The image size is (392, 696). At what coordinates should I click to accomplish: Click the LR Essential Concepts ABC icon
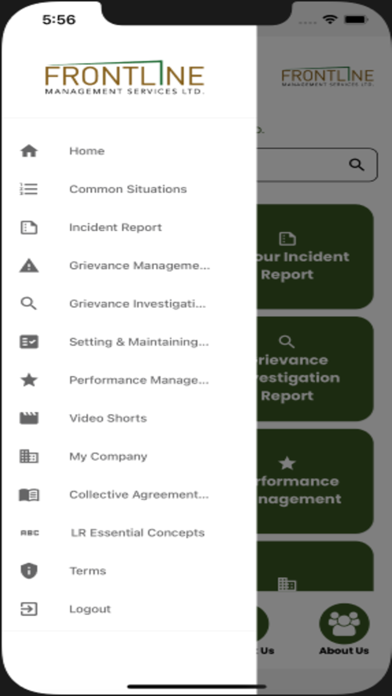pos(30,533)
